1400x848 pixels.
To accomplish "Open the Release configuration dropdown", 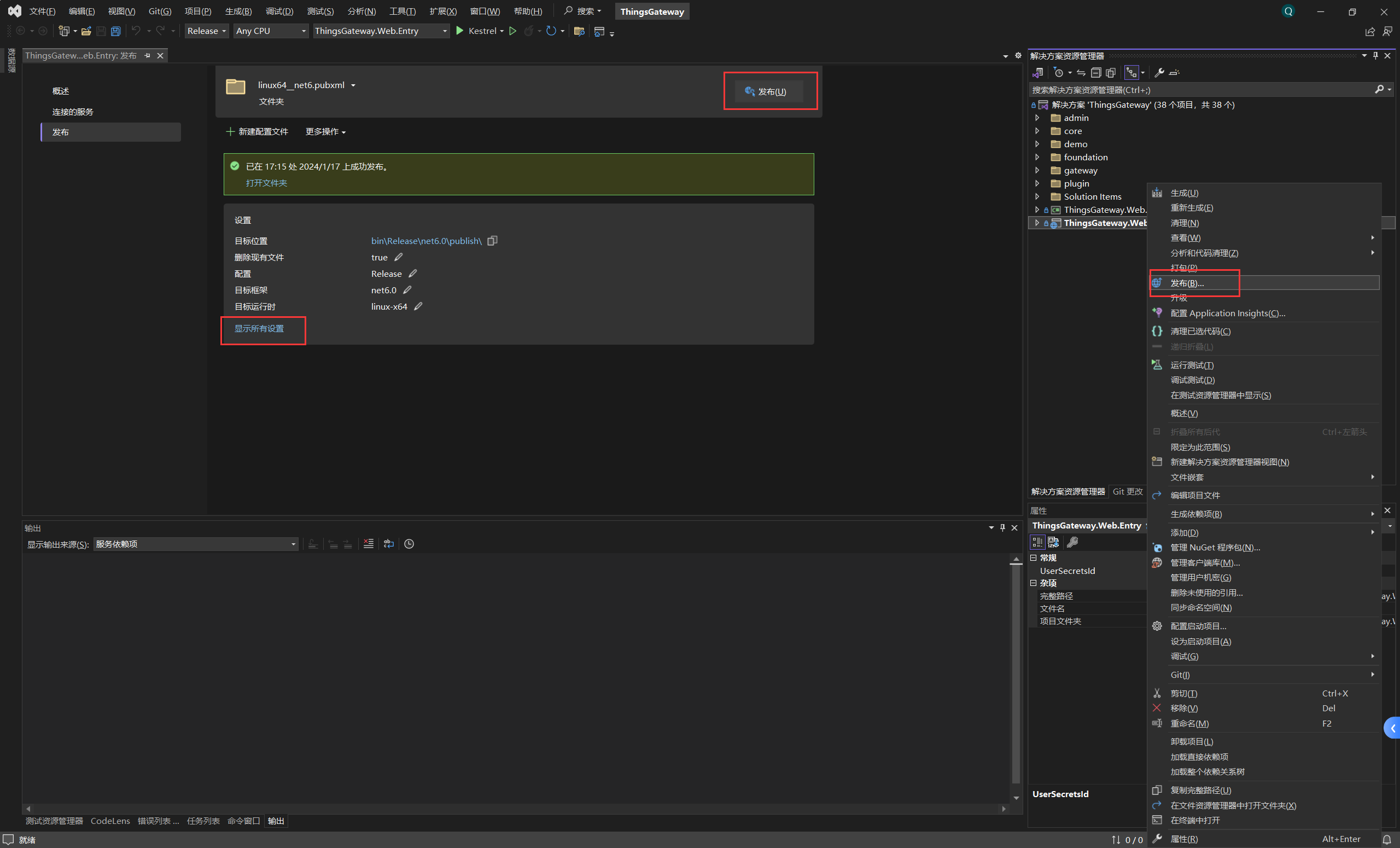I will pyautogui.click(x=207, y=31).
